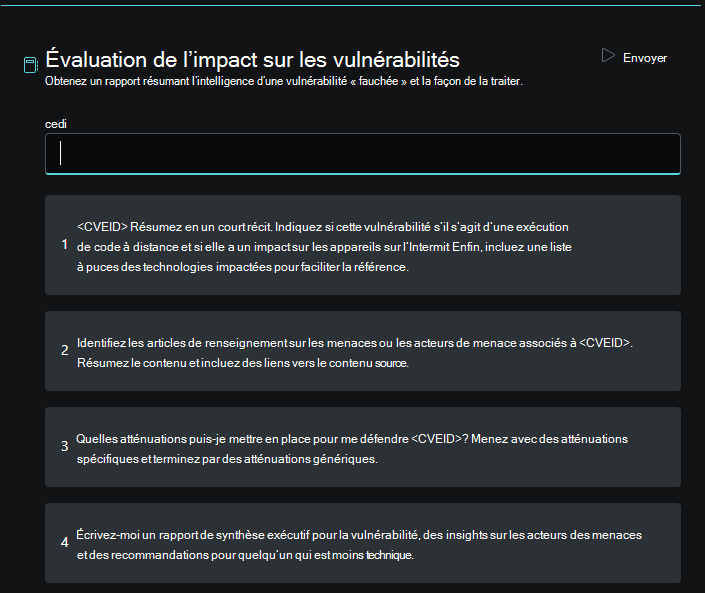Choose prompt 4 executive synthesis report
The height and width of the screenshot is (593, 705).
(362, 543)
